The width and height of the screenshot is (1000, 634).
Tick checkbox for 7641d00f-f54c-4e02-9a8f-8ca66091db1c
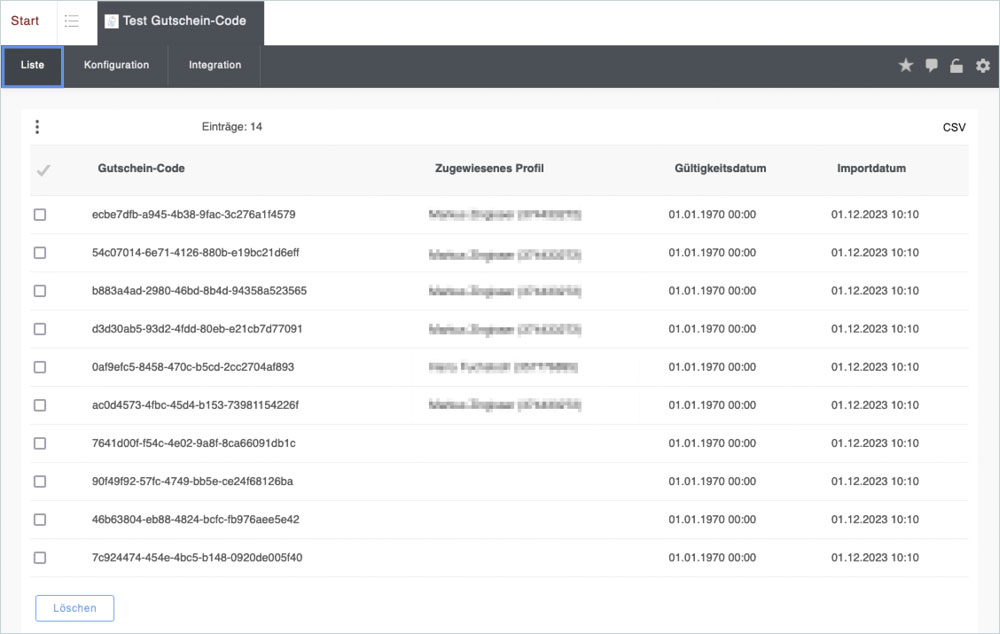point(40,443)
